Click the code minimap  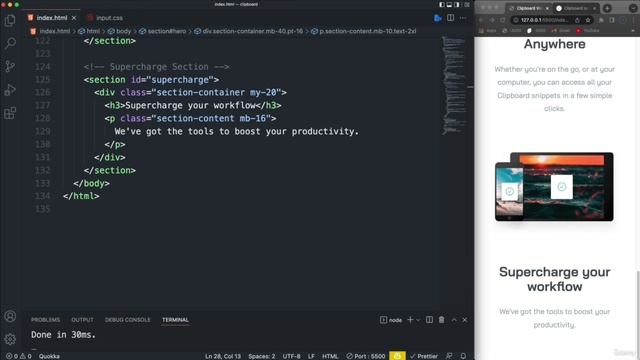454,86
